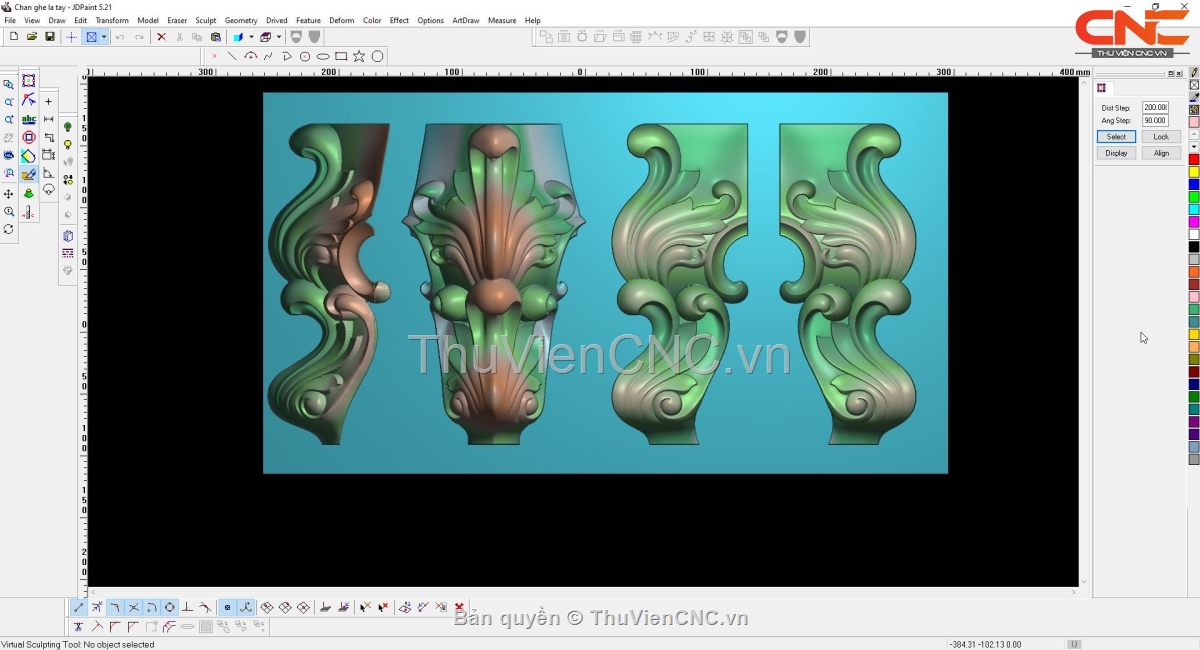Click the Save file icon

tap(50, 37)
